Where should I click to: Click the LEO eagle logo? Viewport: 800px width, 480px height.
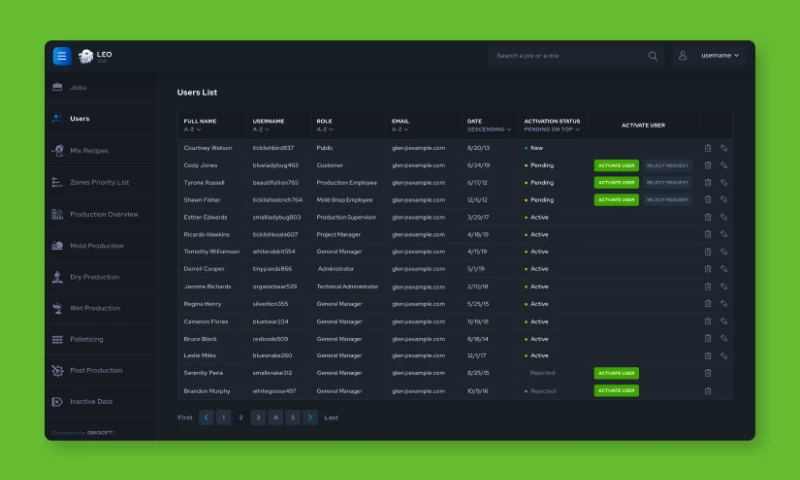pos(85,56)
